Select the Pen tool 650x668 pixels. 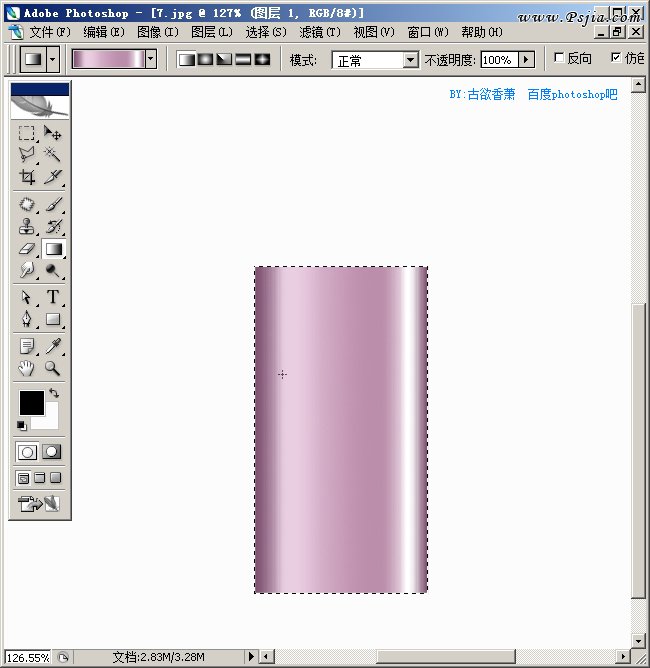26,319
